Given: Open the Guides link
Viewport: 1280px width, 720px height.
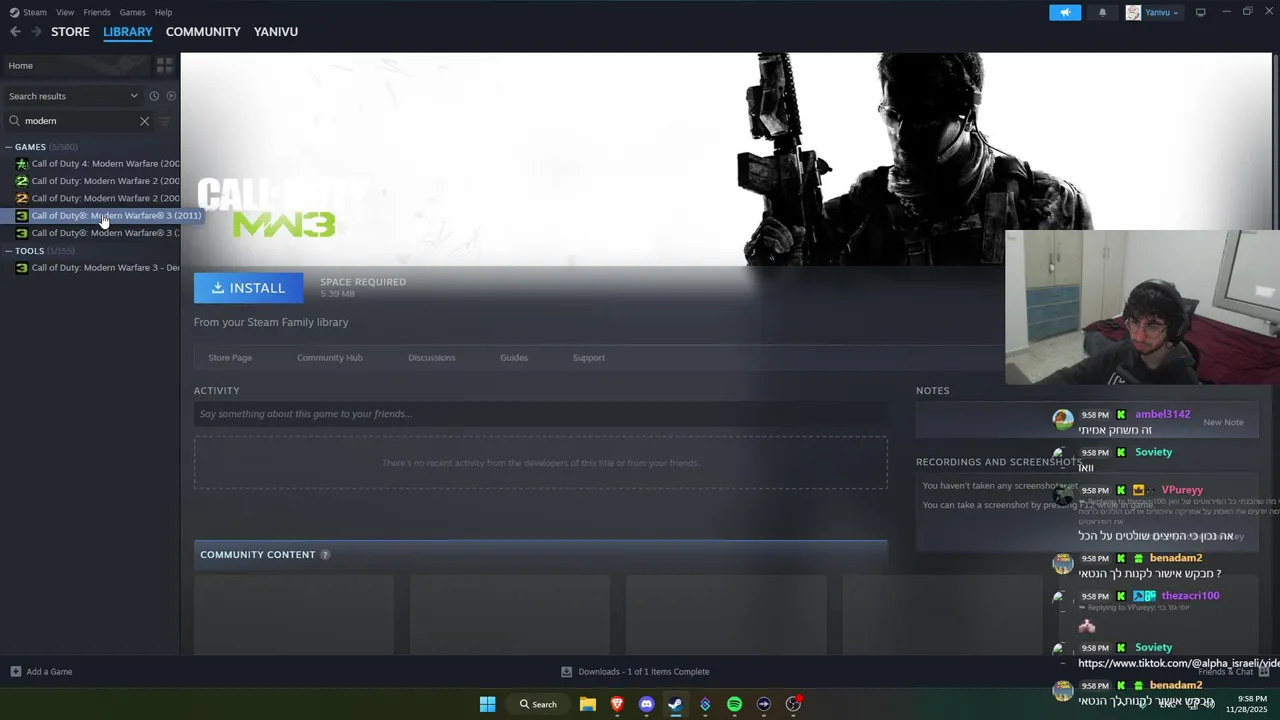Looking at the screenshot, I should click(514, 358).
